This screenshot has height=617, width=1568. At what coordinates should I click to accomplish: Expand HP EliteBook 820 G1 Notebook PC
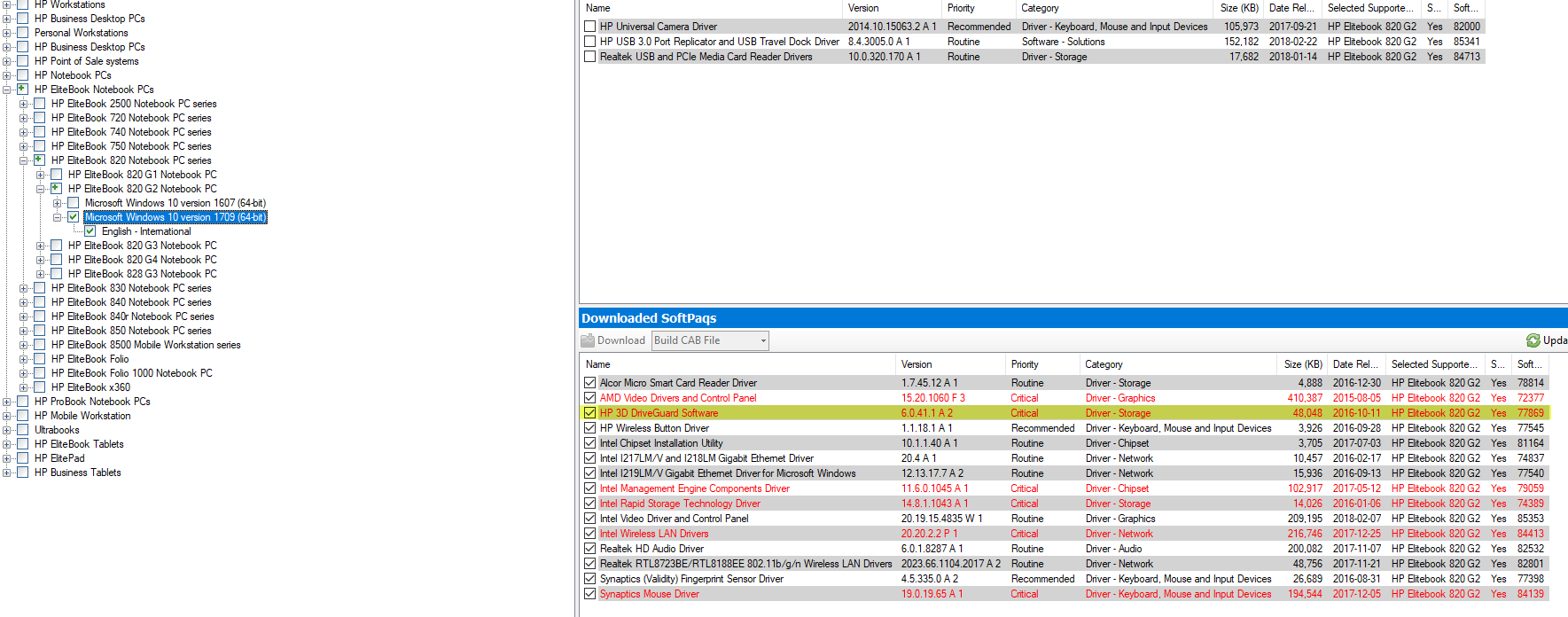pos(41,175)
